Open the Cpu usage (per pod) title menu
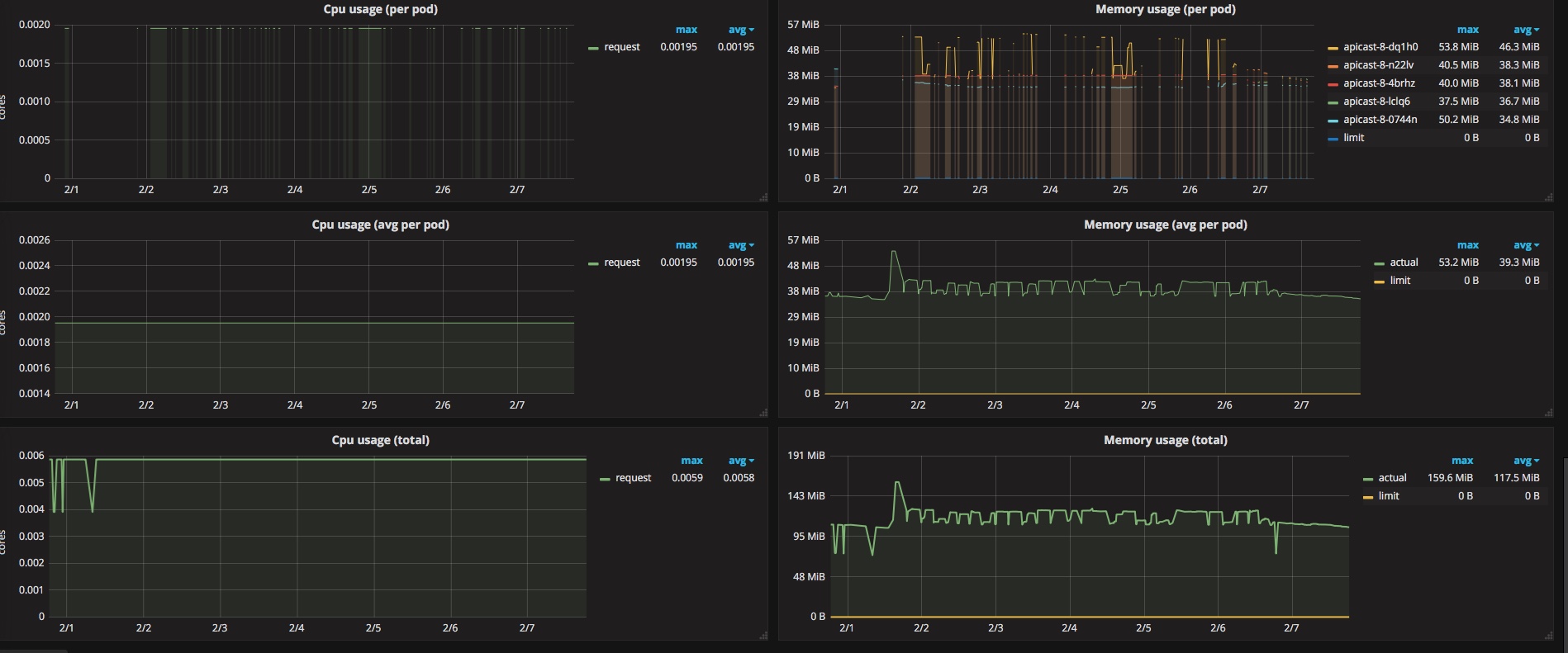The height and width of the screenshot is (653, 1568). pos(380,9)
